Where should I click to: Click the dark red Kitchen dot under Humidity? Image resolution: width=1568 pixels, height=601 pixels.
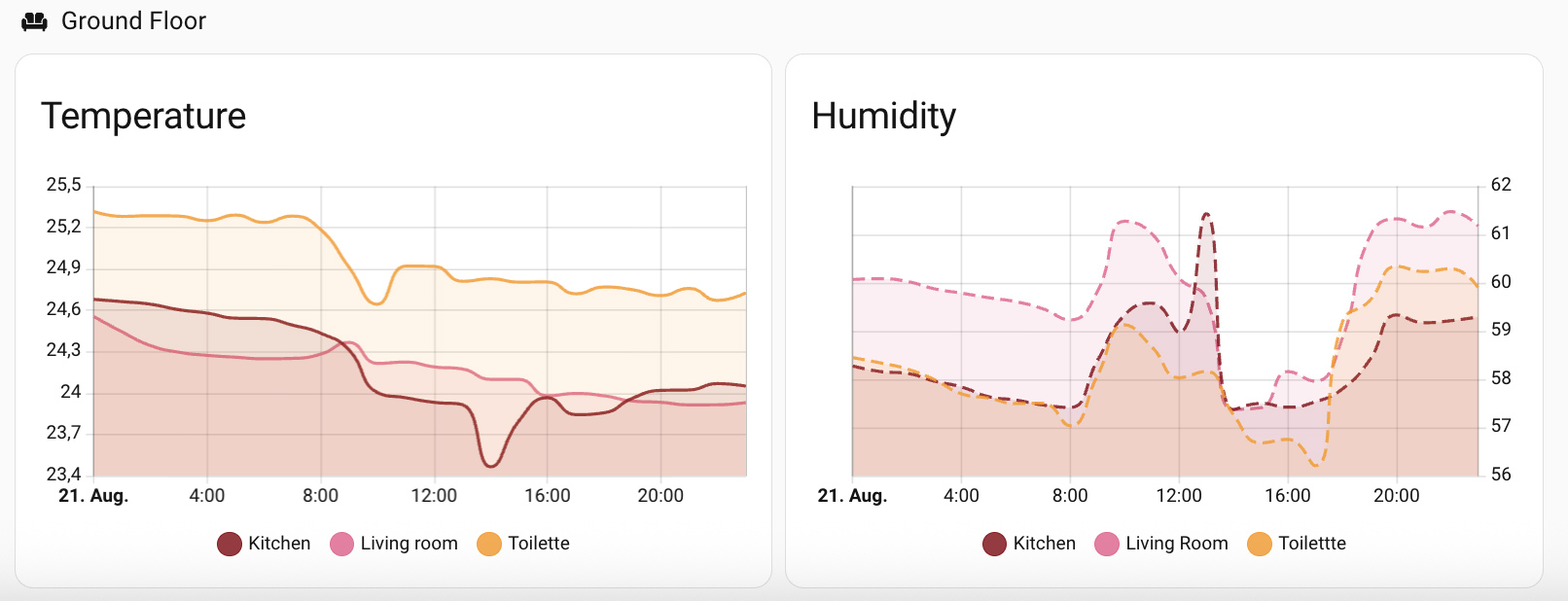click(x=994, y=545)
